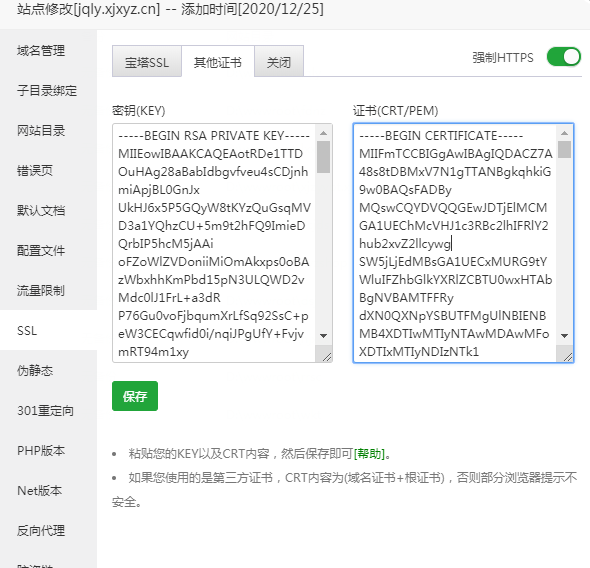Click inside the 密钥(KEY) text area
Viewport: 590px width, 568px height.
(214, 243)
